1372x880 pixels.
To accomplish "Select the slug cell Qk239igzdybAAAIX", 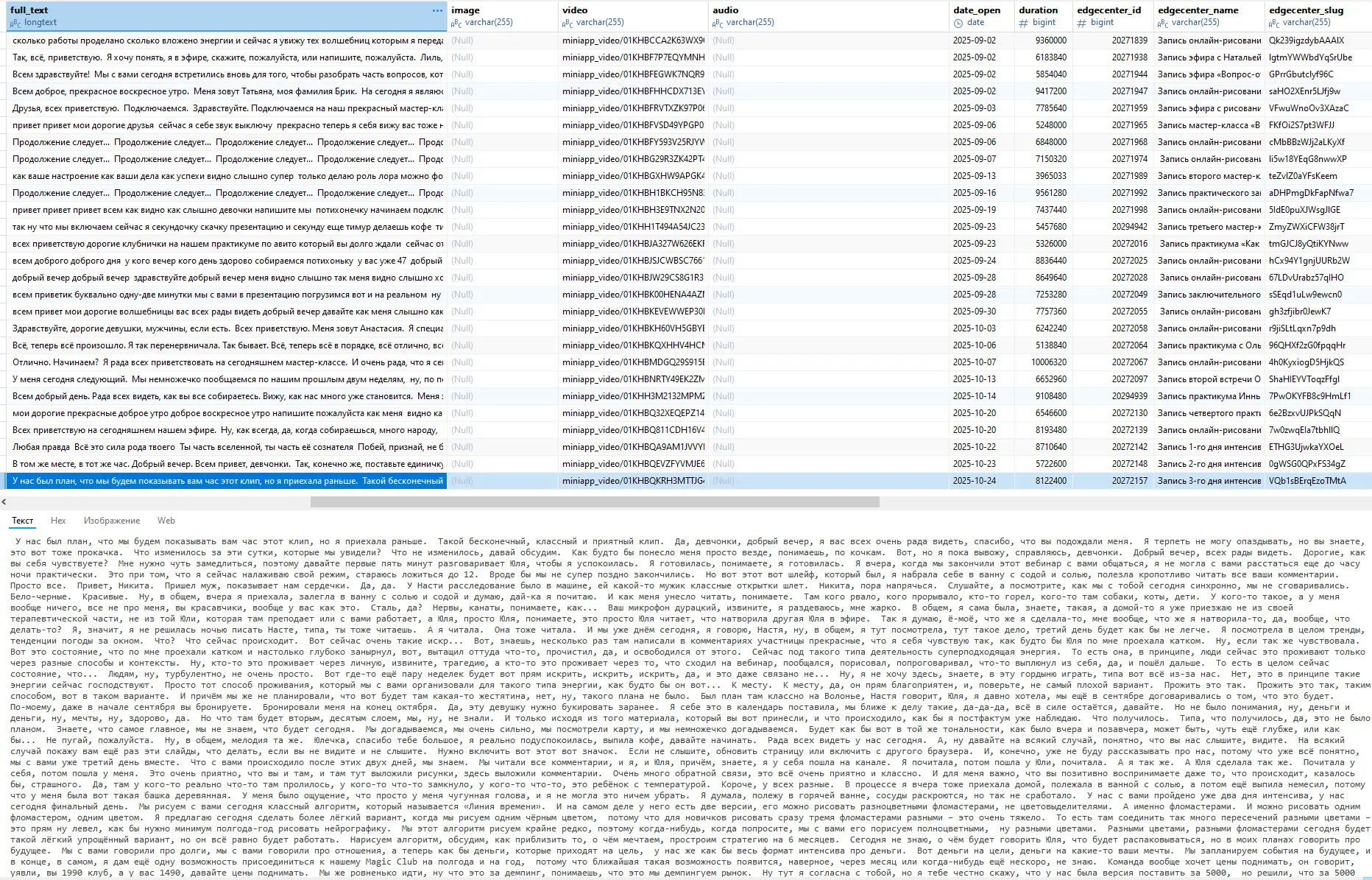I will tap(1318, 41).
